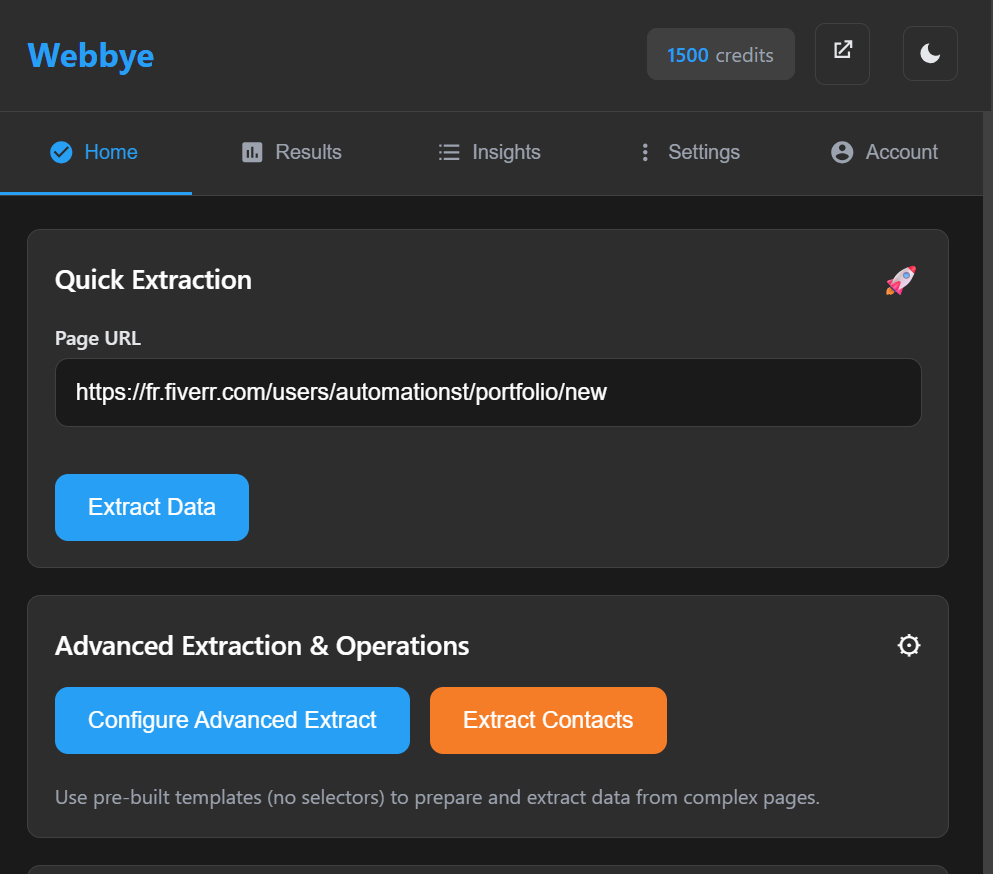The height and width of the screenshot is (874, 993).
Task: Click the Settings three-dot icon
Action: point(645,152)
